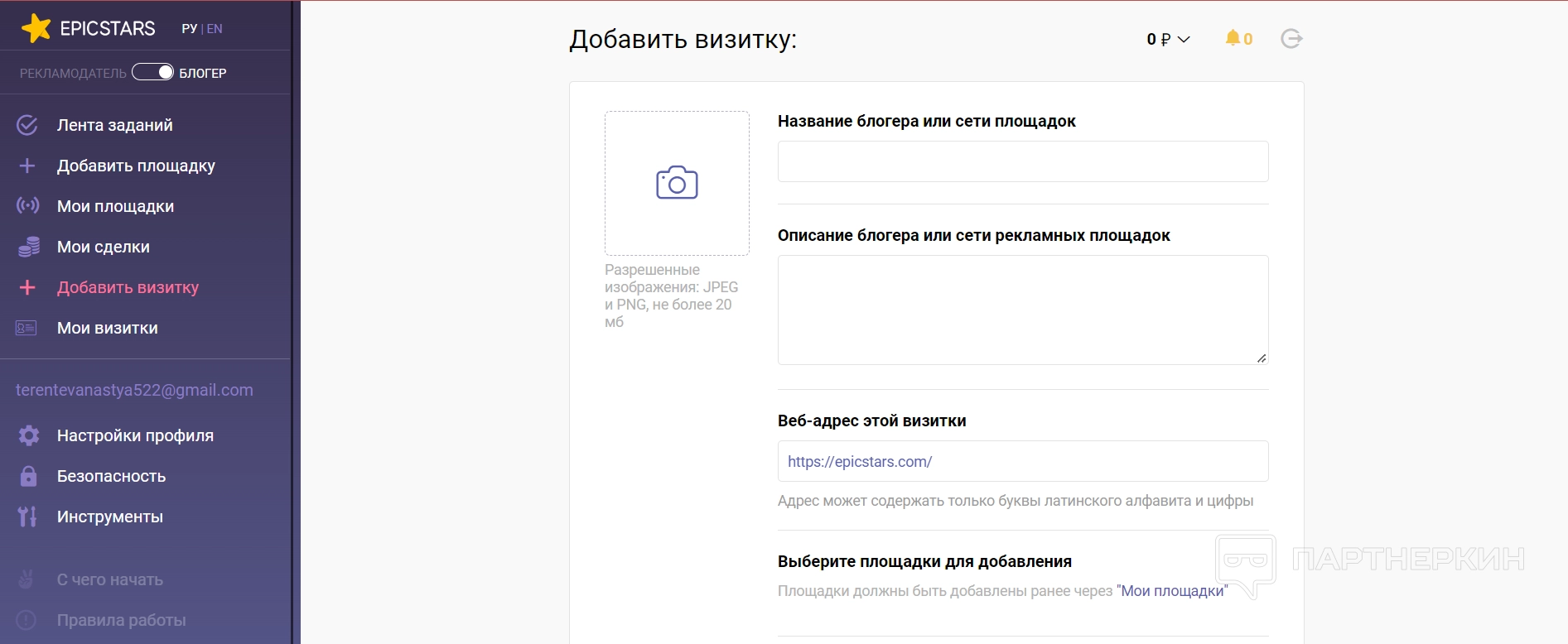1568x644 pixels.
Task: Click the "Мои площадки" link in form hint
Action: coord(1172,591)
